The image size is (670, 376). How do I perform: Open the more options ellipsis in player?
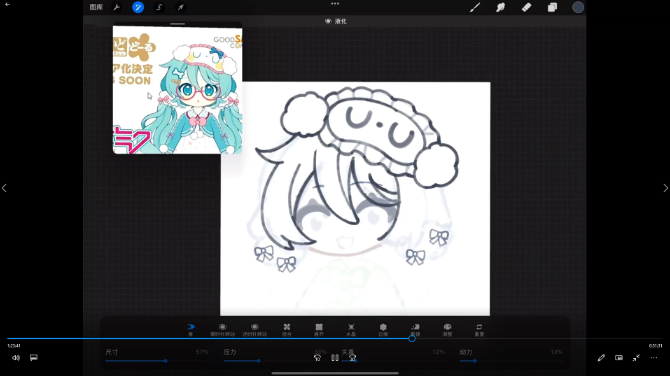pos(654,358)
